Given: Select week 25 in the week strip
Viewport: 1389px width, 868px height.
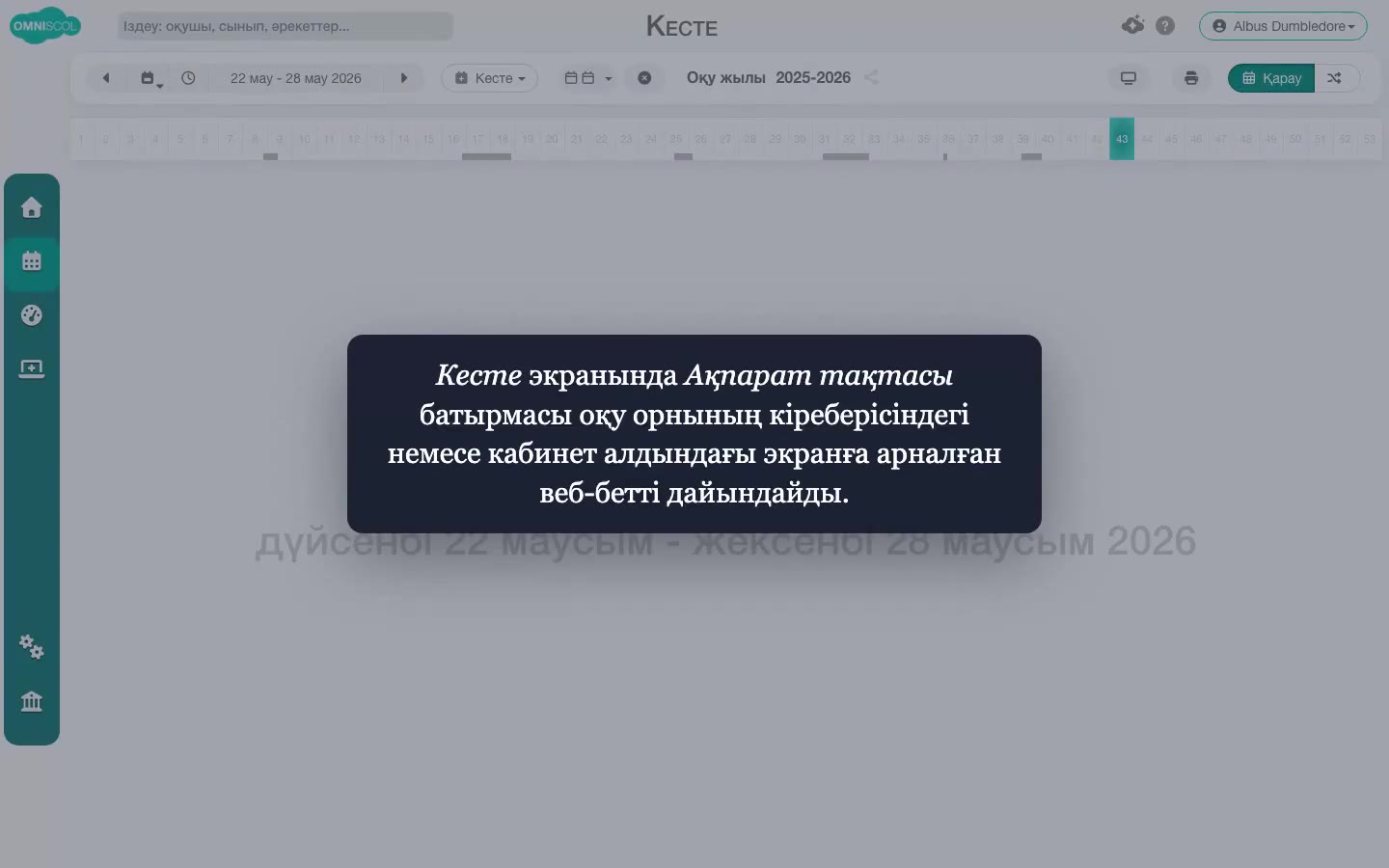Looking at the screenshot, I should (676, 139).
